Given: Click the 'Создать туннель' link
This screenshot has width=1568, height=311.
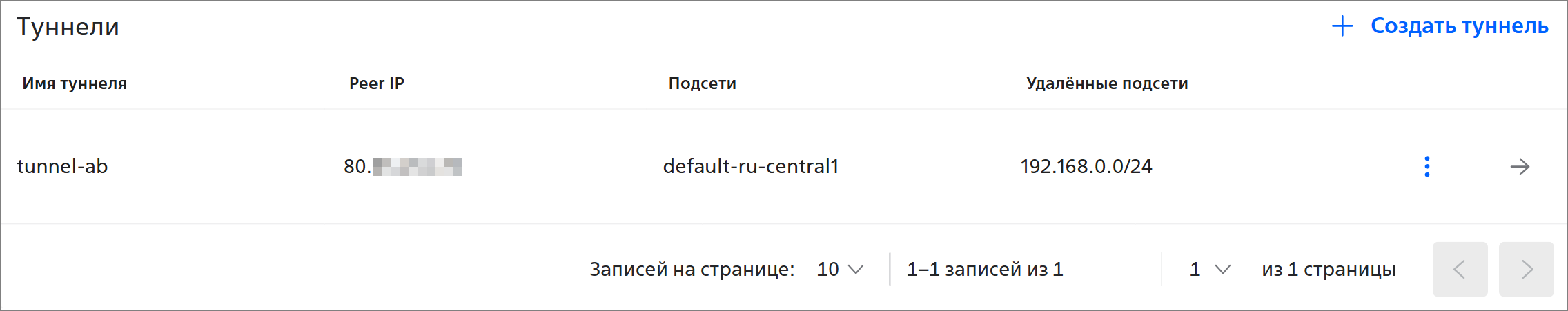Looking at the screenshot, I should pos(1459,26).
